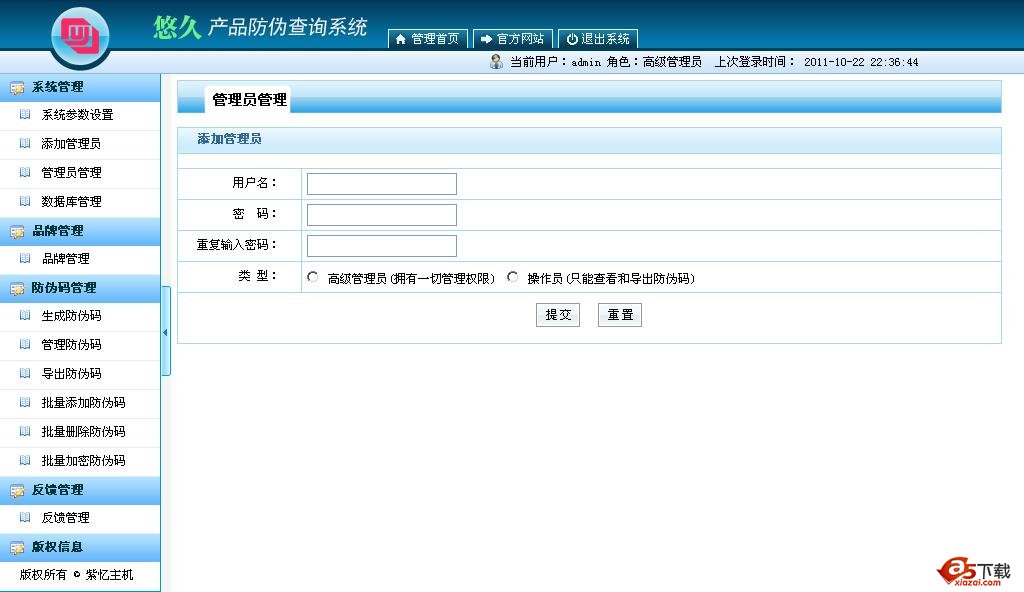
Task: Select the 操作员 radio button
Action: [x=513, y=277]
